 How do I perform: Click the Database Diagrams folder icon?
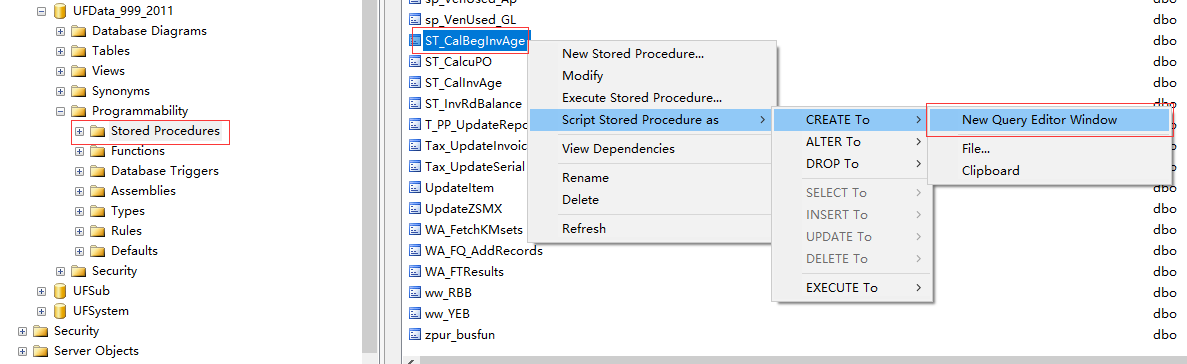click(x=79, y=31)
